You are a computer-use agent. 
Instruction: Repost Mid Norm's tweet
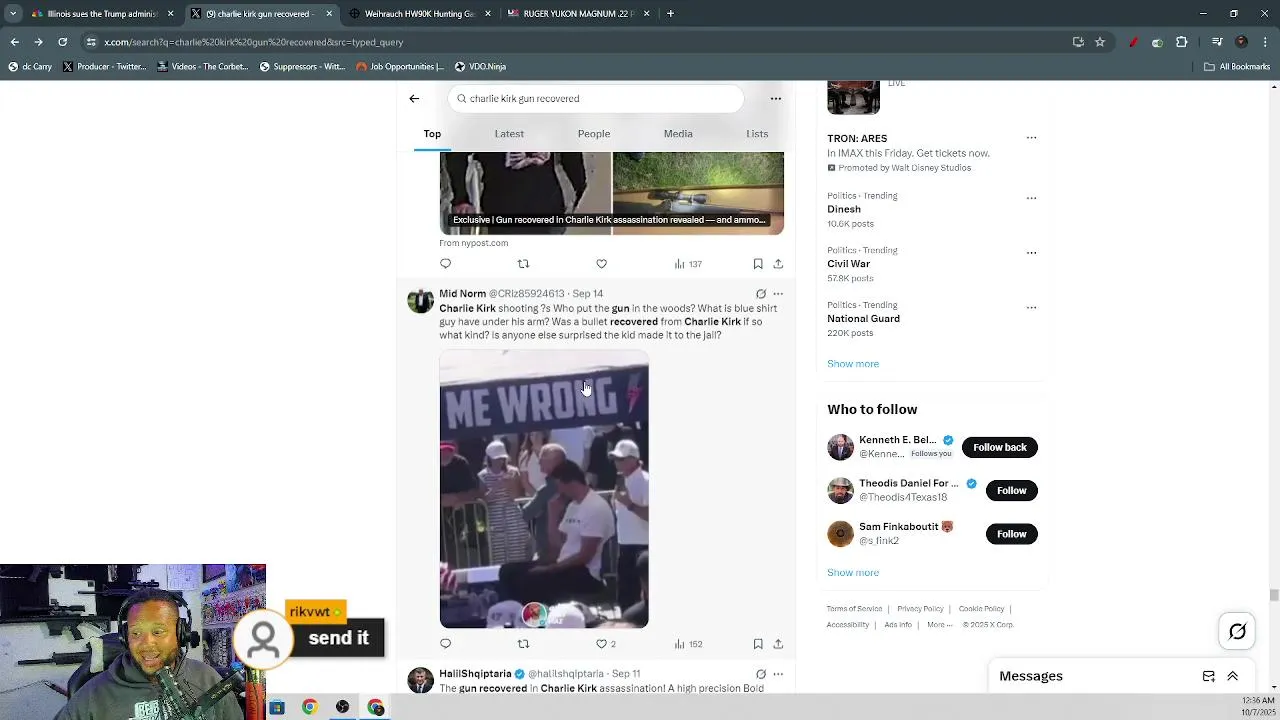pos(523,644)
